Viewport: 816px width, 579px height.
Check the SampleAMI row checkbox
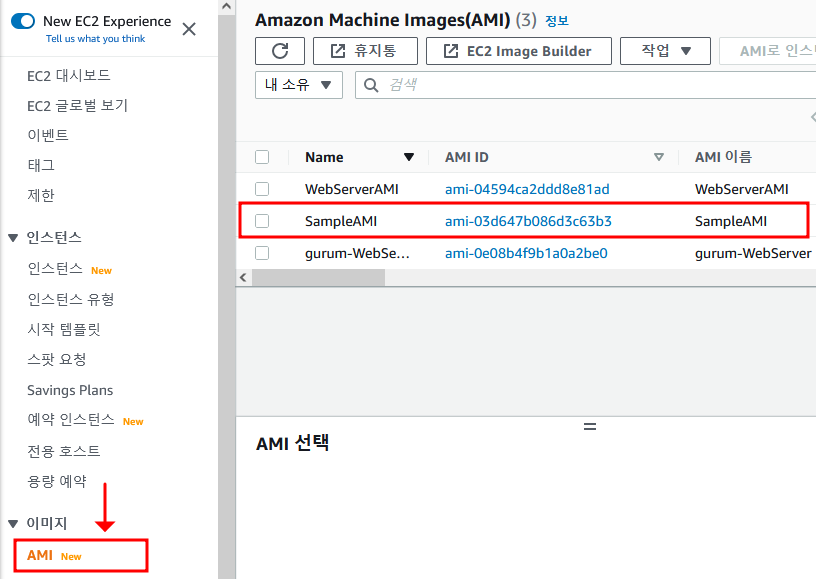tap(262, 221)
